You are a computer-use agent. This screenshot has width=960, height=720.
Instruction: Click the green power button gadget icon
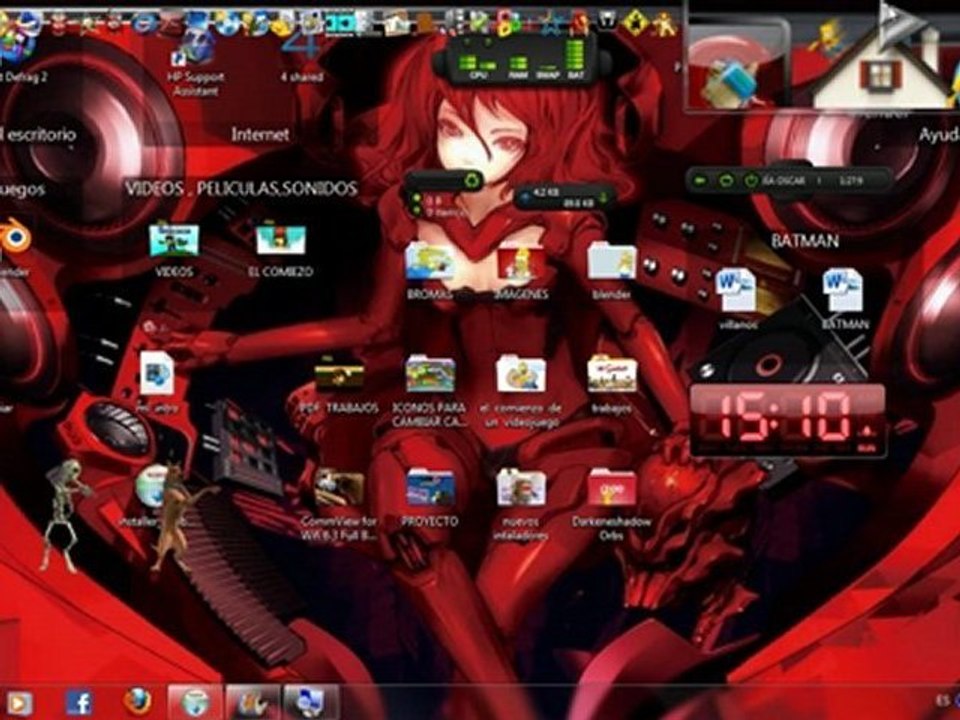tap(751, 181)
